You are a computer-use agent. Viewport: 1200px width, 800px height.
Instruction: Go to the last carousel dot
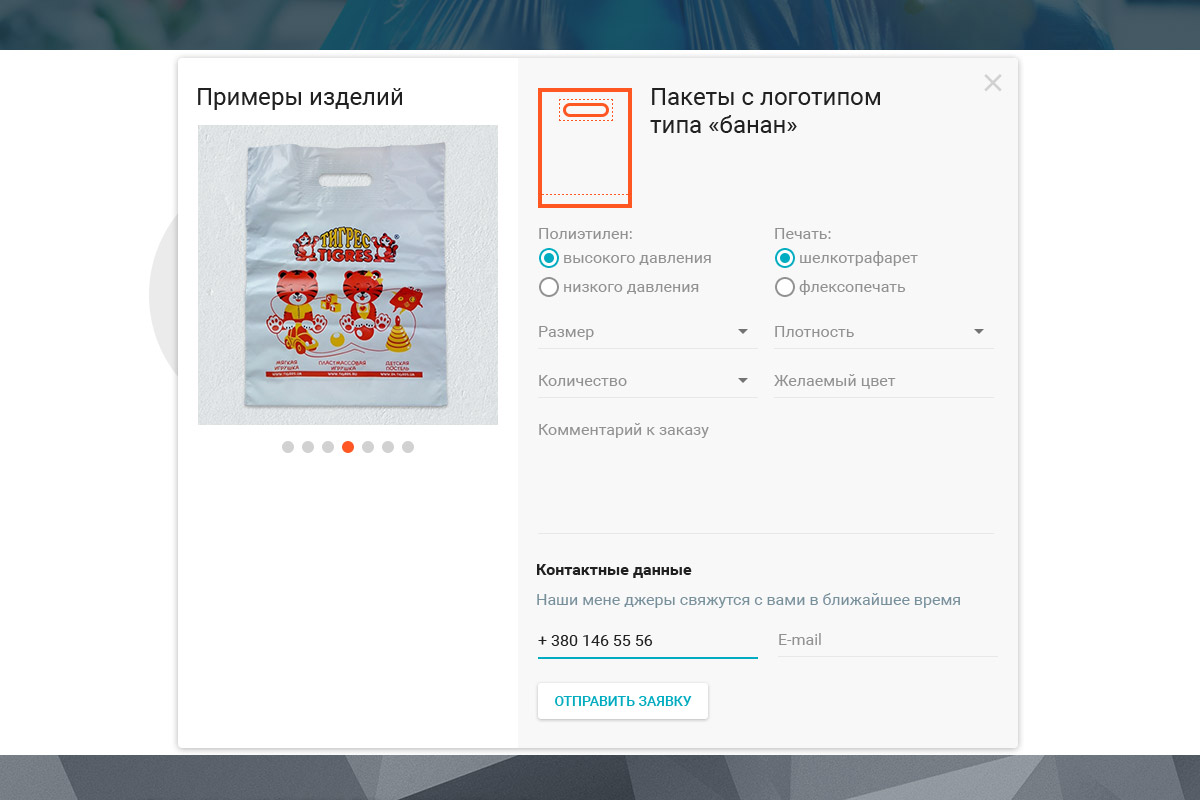click(x=408, y=447)
